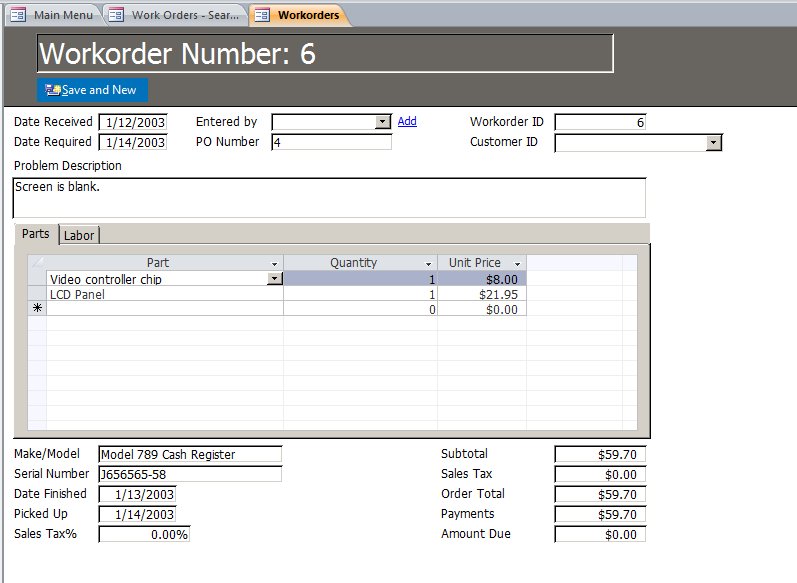This screenshot has height=583, width=797.
Task: Click the Sales Tax amount field
Action: [x=600, y=474]
